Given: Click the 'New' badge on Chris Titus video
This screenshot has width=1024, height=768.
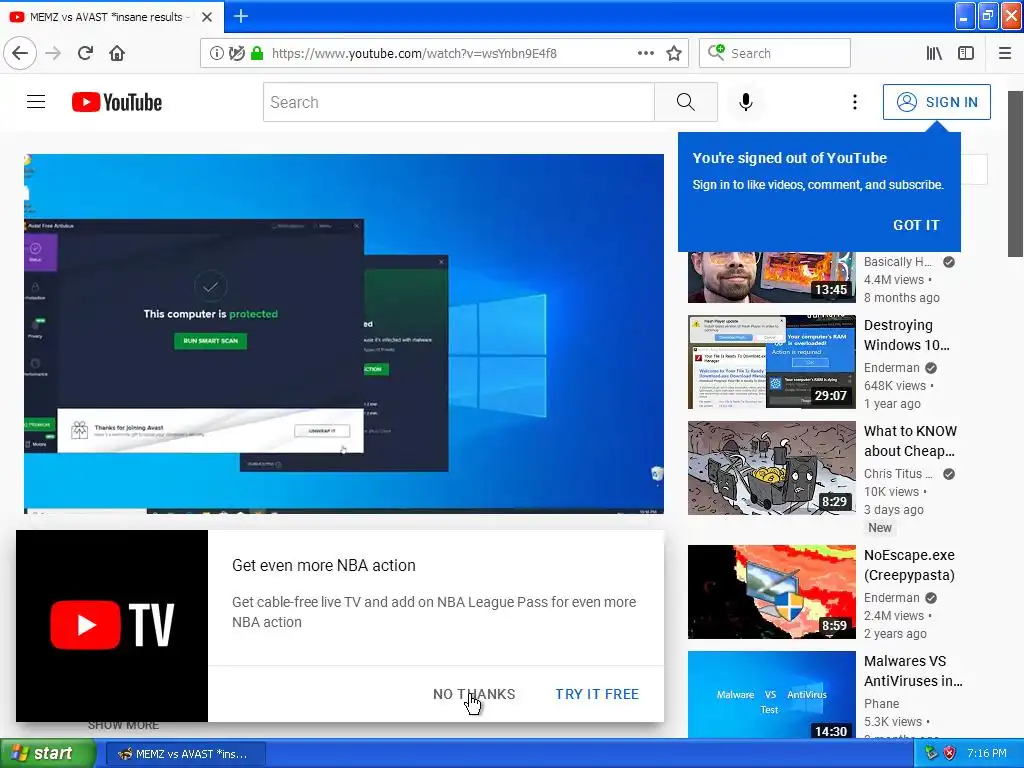Looking at the screenshot, I should pos(880,528).
